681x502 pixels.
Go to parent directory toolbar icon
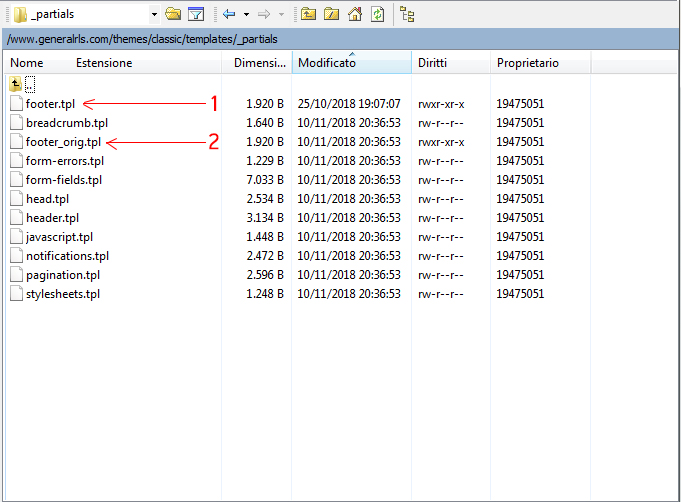pyautogui.click(x=308, y=14)
